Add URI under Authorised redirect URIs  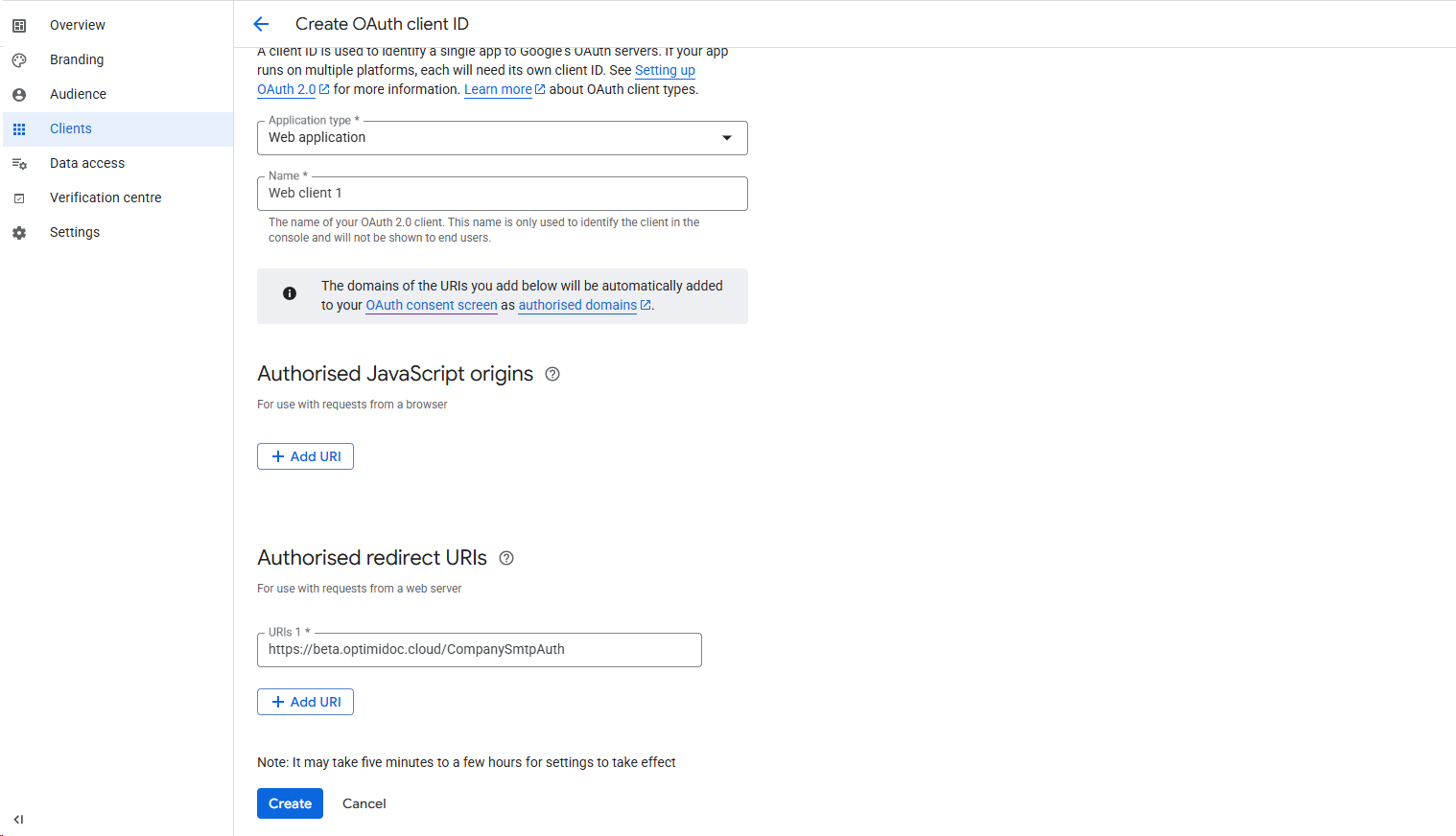point(305,702)
